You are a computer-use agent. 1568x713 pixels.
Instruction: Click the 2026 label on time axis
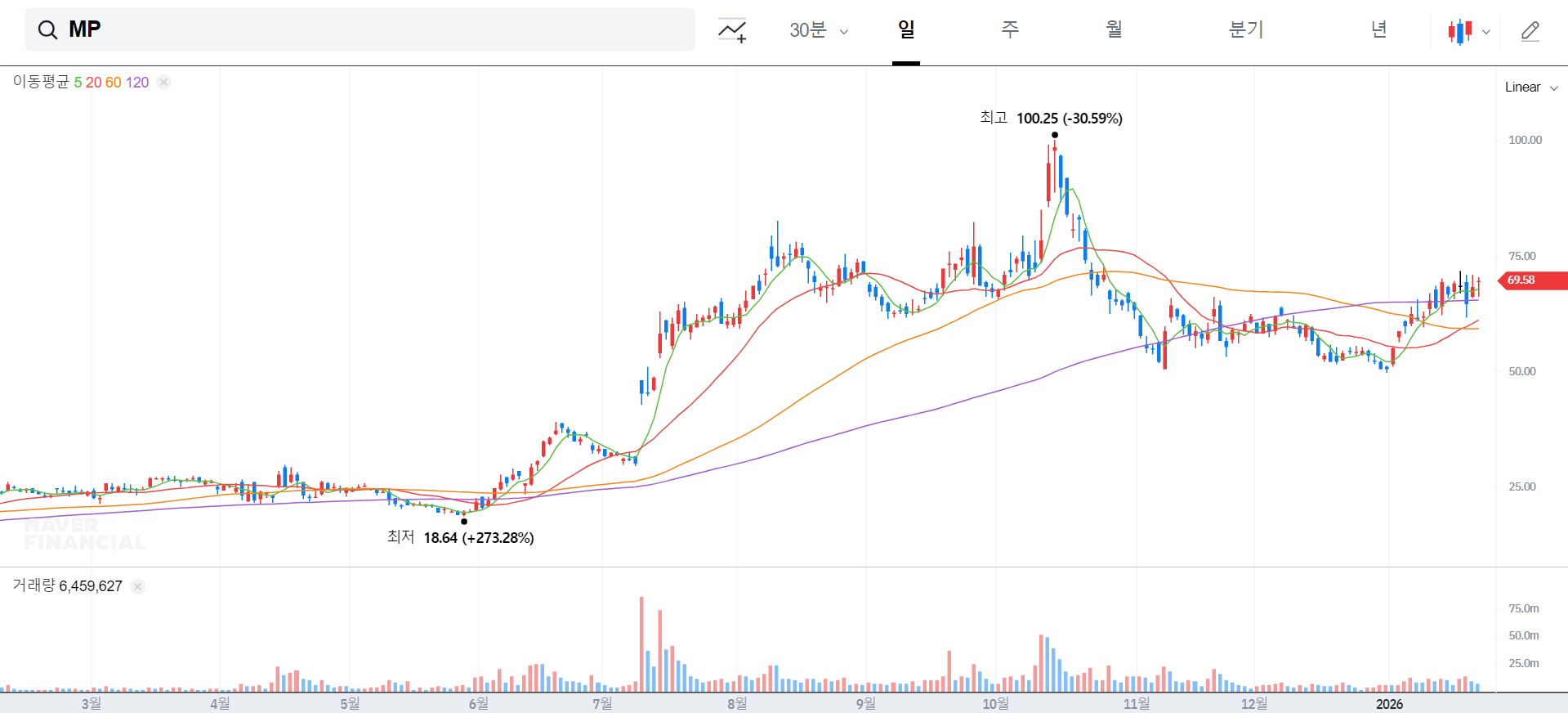[1389, 704]
